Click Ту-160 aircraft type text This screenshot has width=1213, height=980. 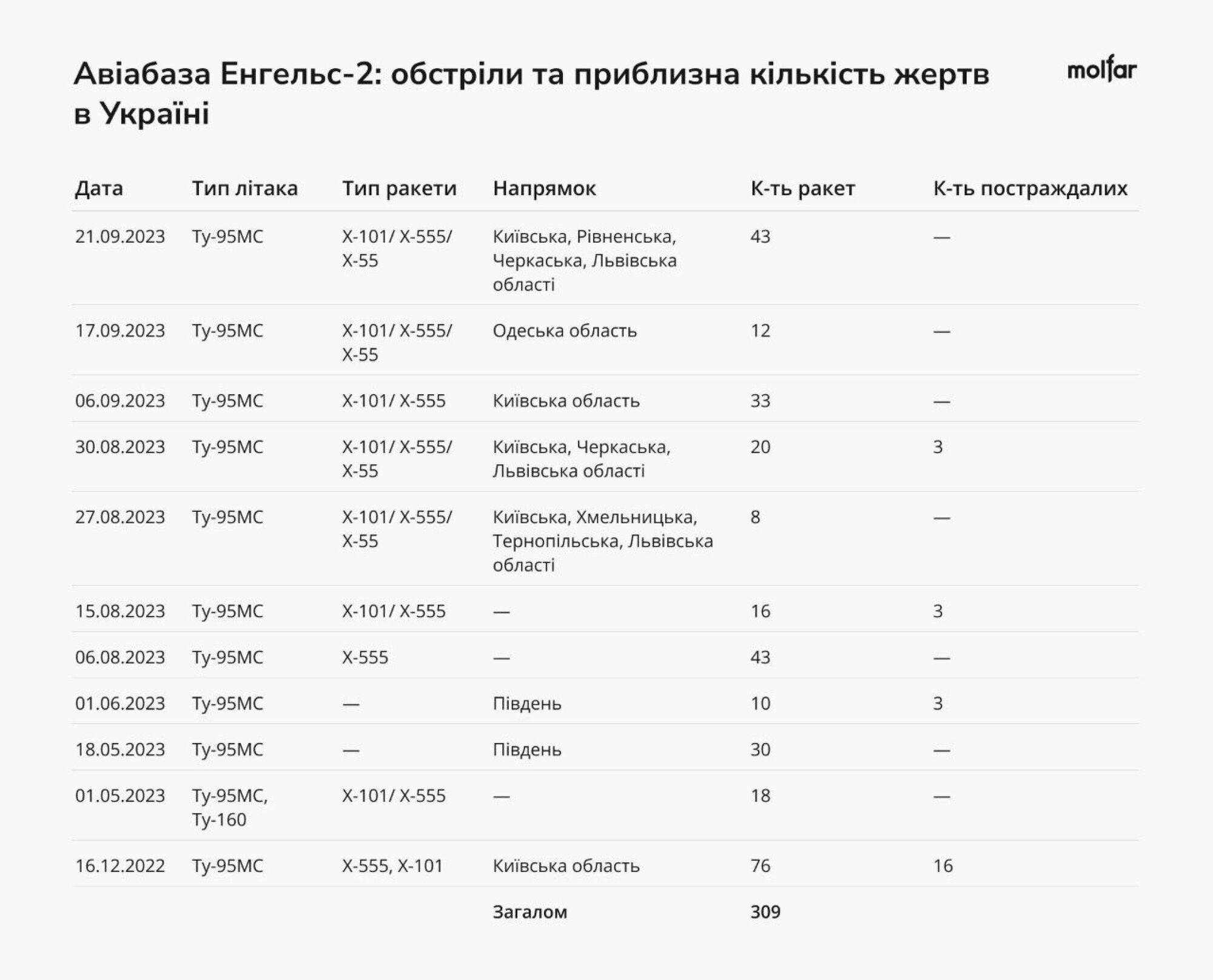[219, 820]
